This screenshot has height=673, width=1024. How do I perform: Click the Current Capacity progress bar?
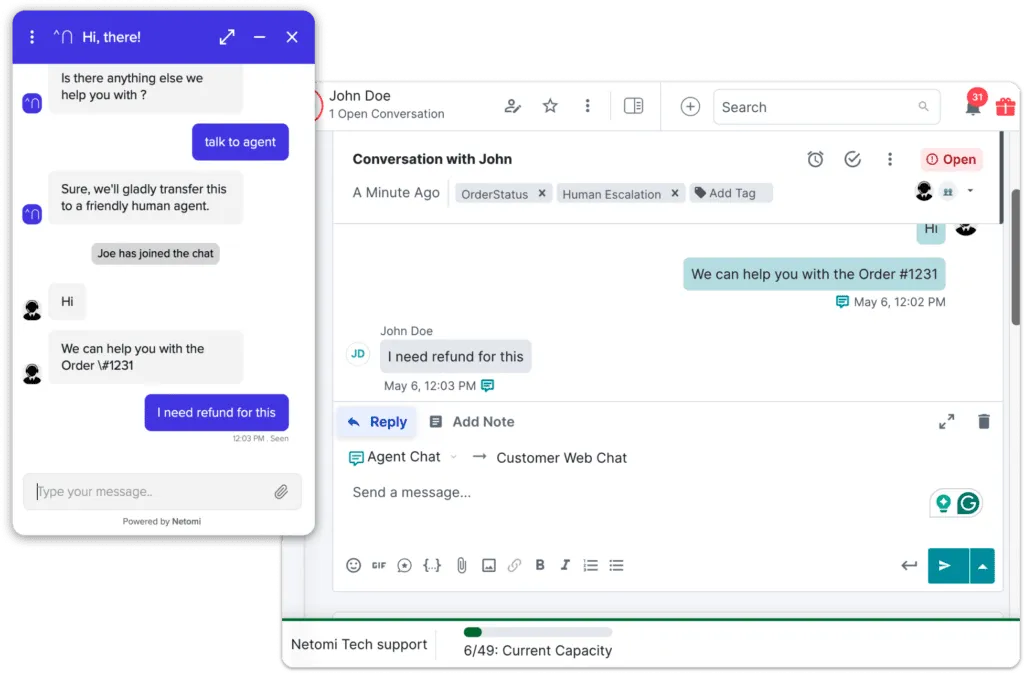click(x=538, y=632)
